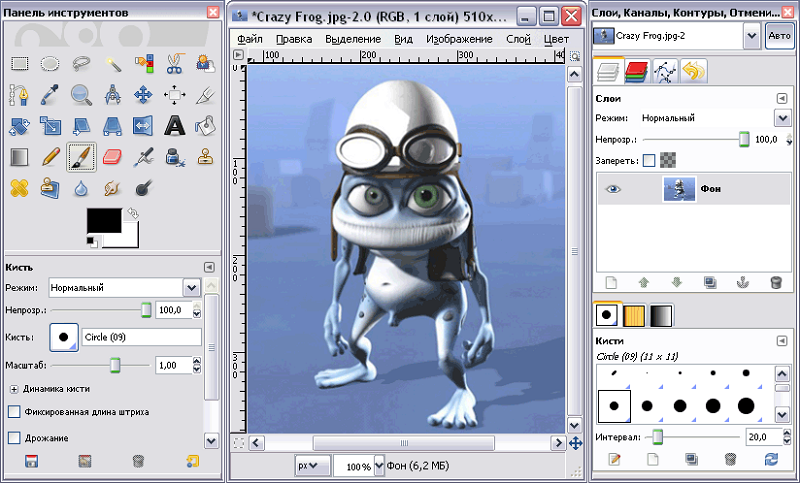Select the Airbrush tool
Image resolution: width=800 pixels, height=483 pixels.
pos(143,157)
